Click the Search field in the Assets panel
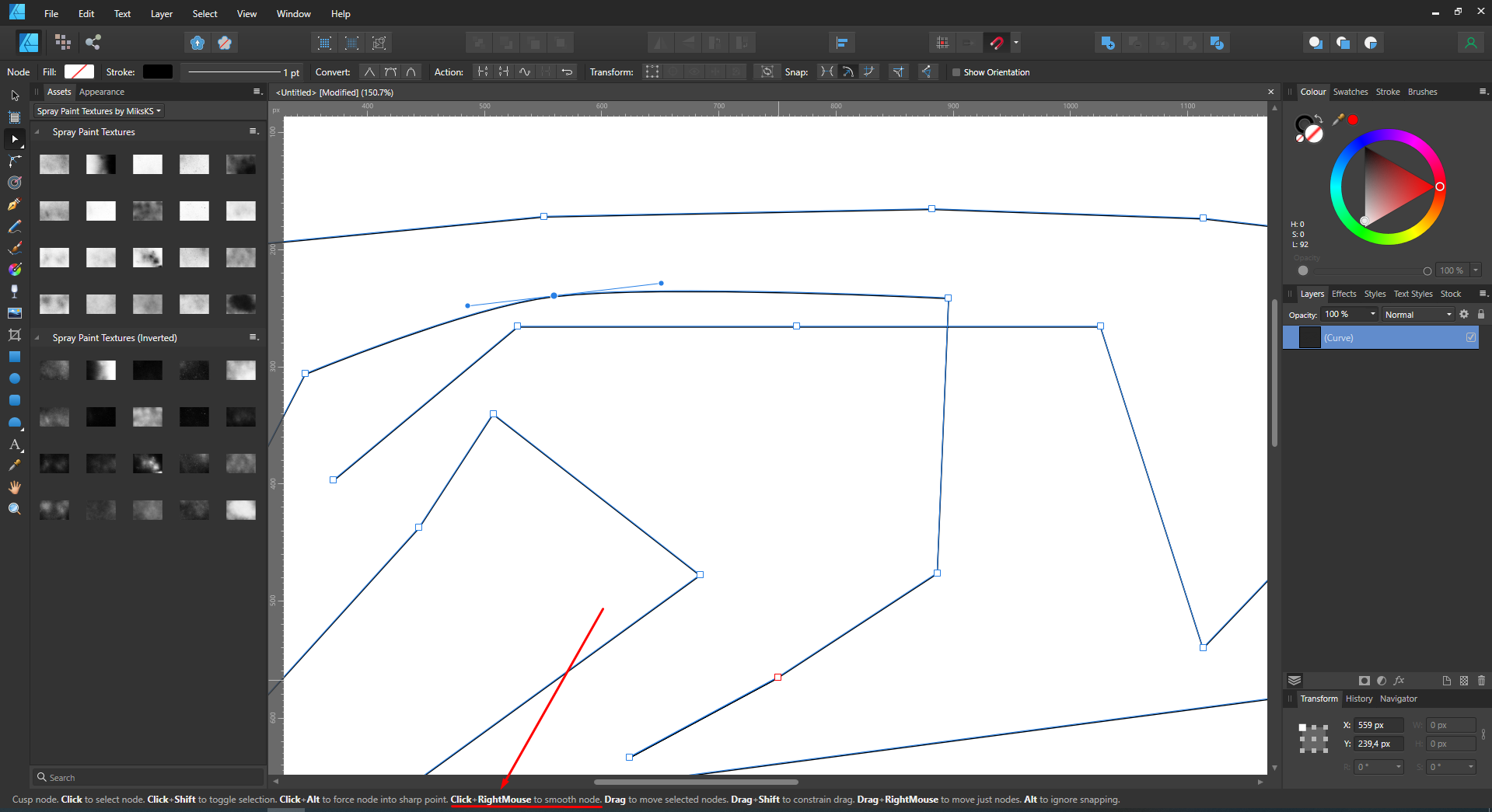Screen dimensions: 1492x812 (148, 776)
